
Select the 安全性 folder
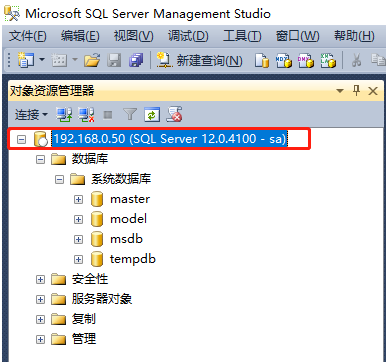tap(90, 279)
